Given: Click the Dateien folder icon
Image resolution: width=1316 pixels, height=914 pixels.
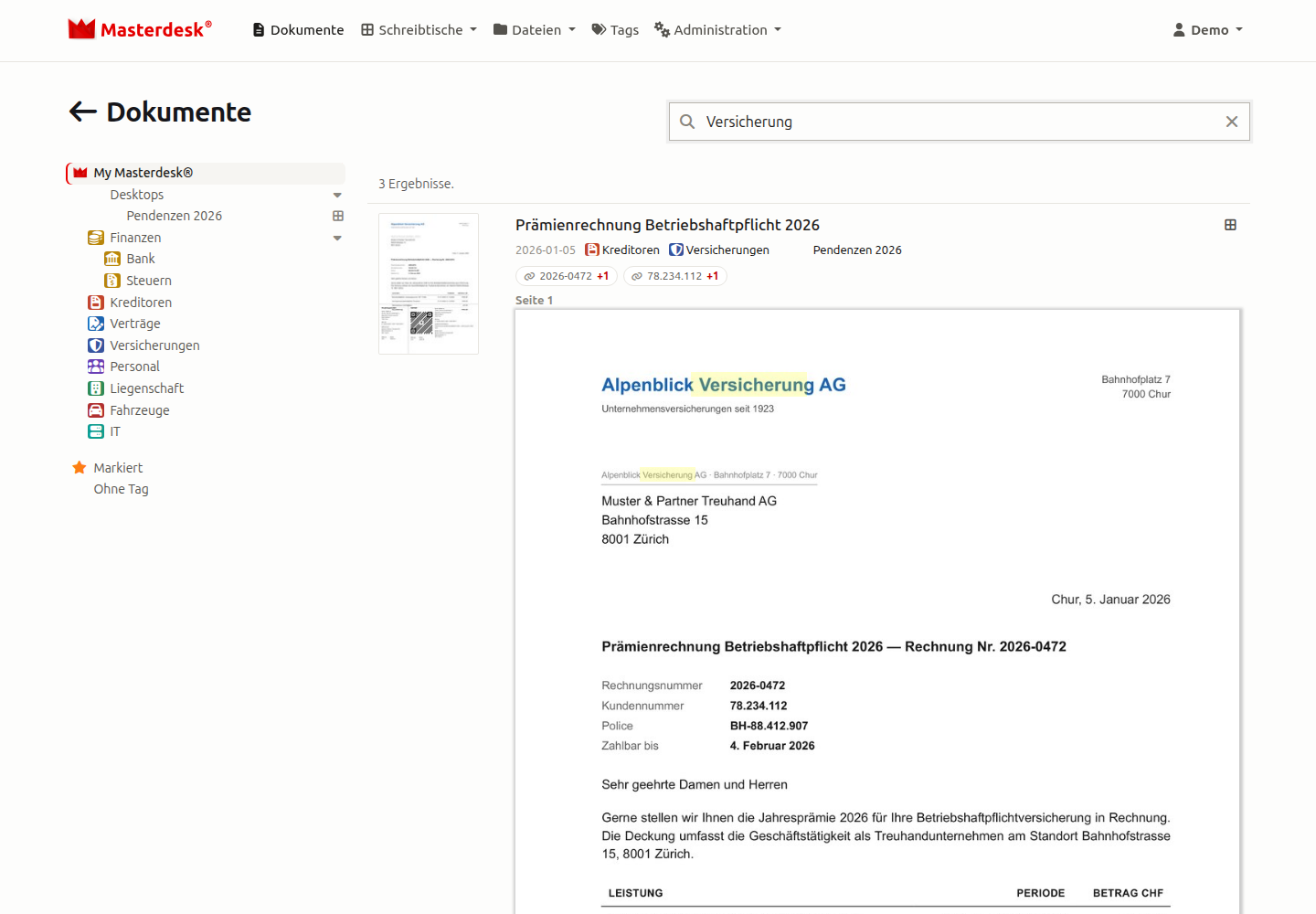Looking at the screenshot, I should tap(500, 29).
